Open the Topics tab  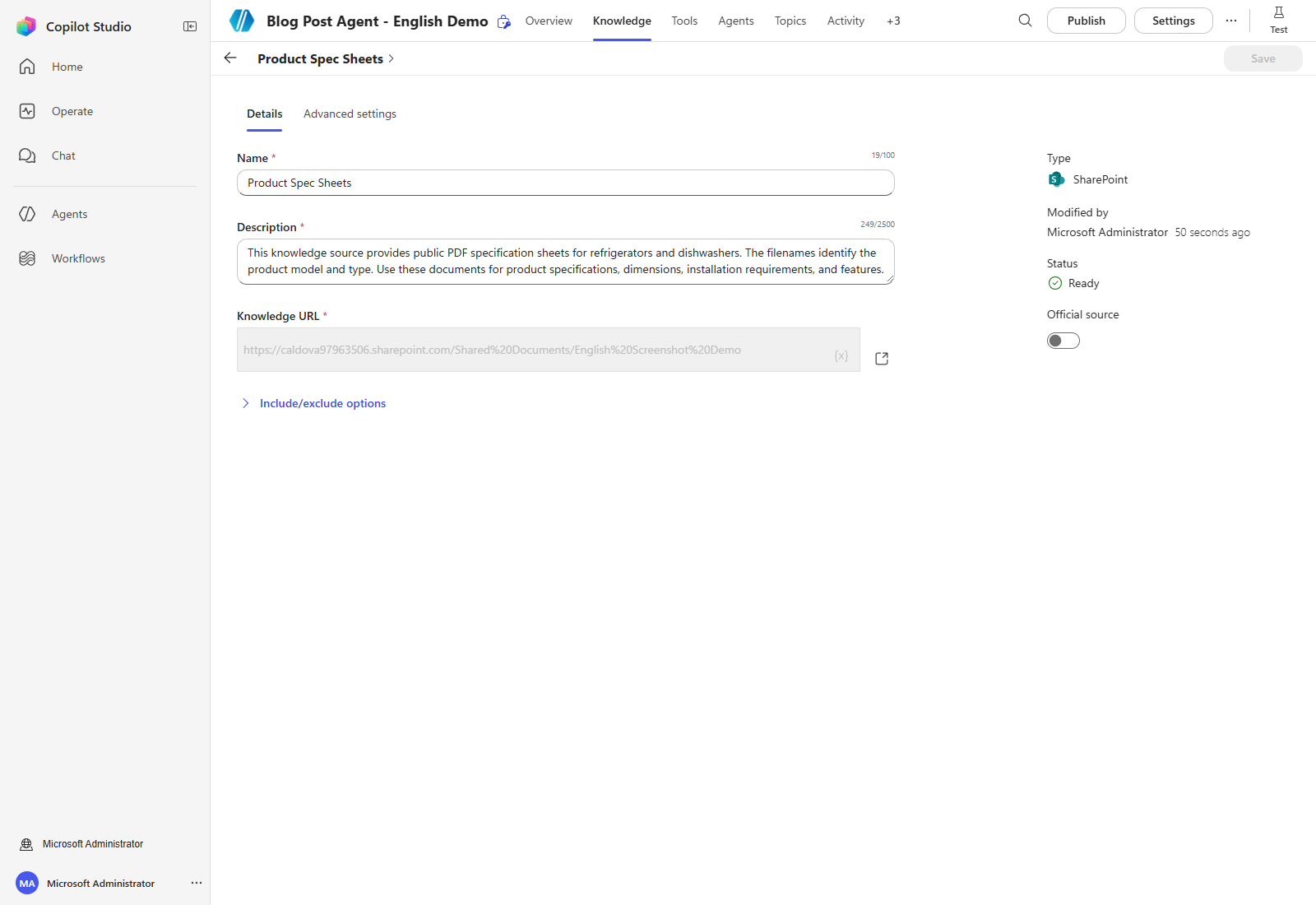point(790,21)
